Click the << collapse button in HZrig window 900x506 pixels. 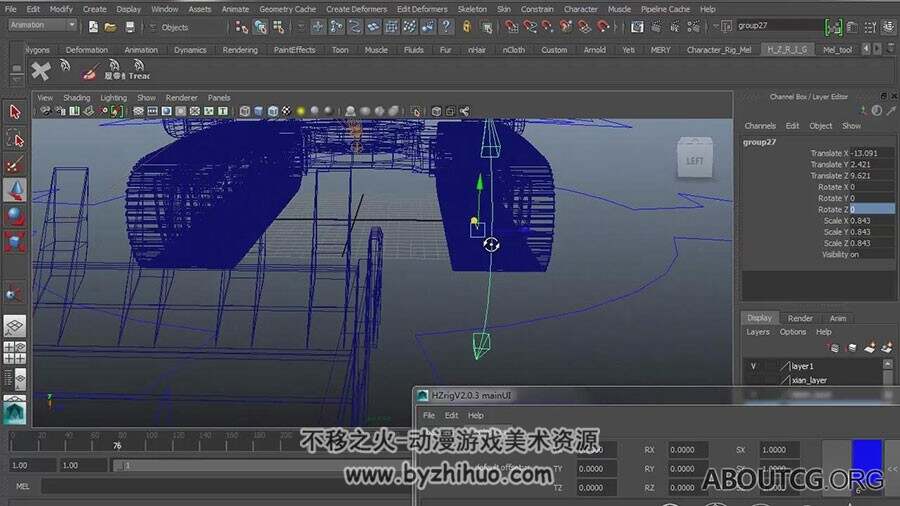point(893,468)
